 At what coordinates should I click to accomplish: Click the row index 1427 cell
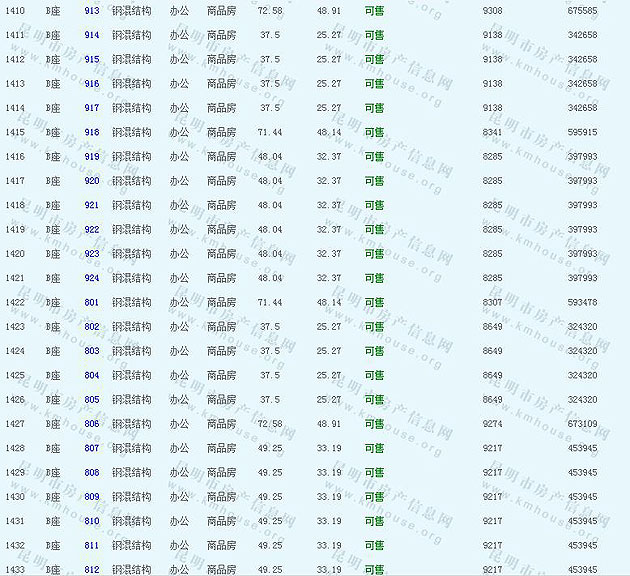(15, 424)
